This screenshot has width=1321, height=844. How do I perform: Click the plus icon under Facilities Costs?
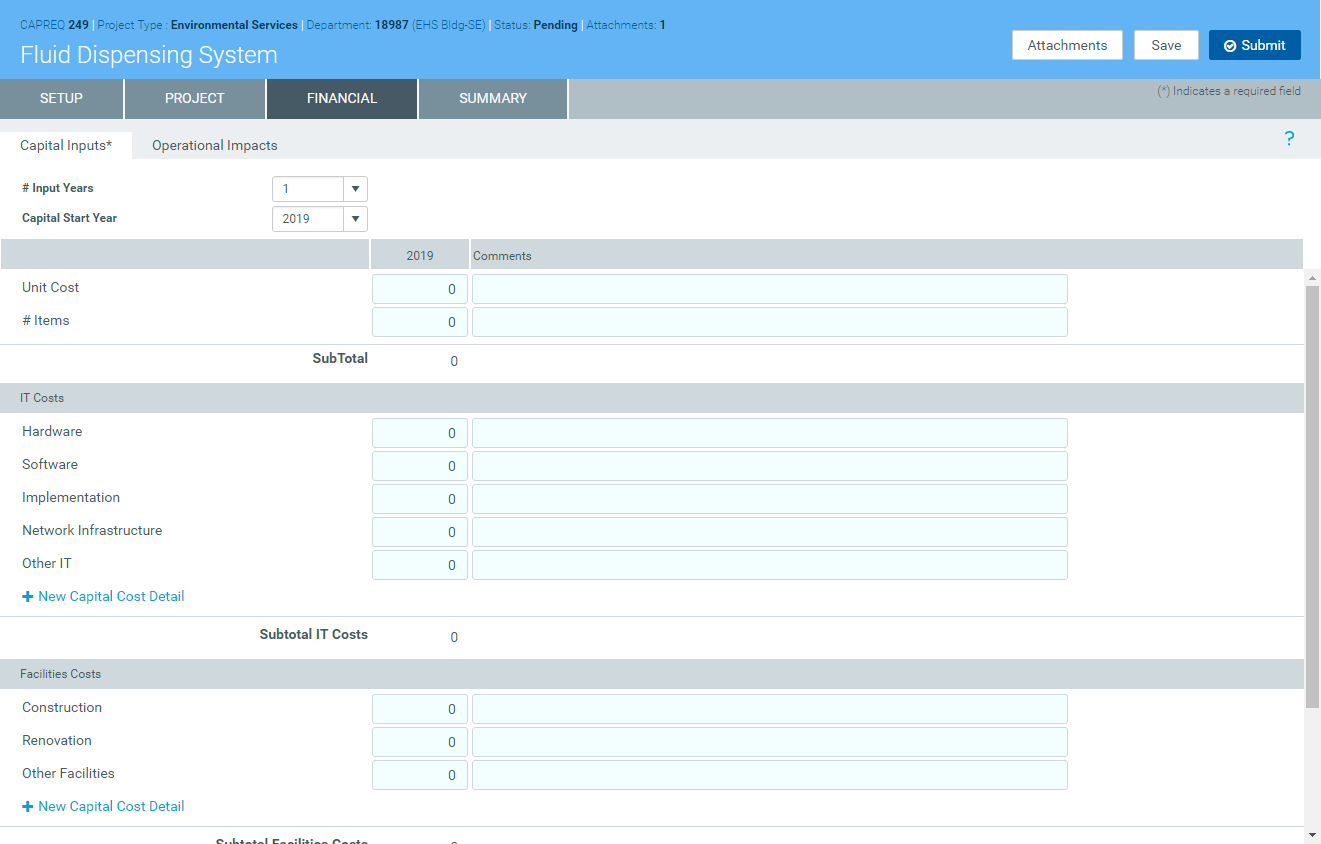click(28, 807)
